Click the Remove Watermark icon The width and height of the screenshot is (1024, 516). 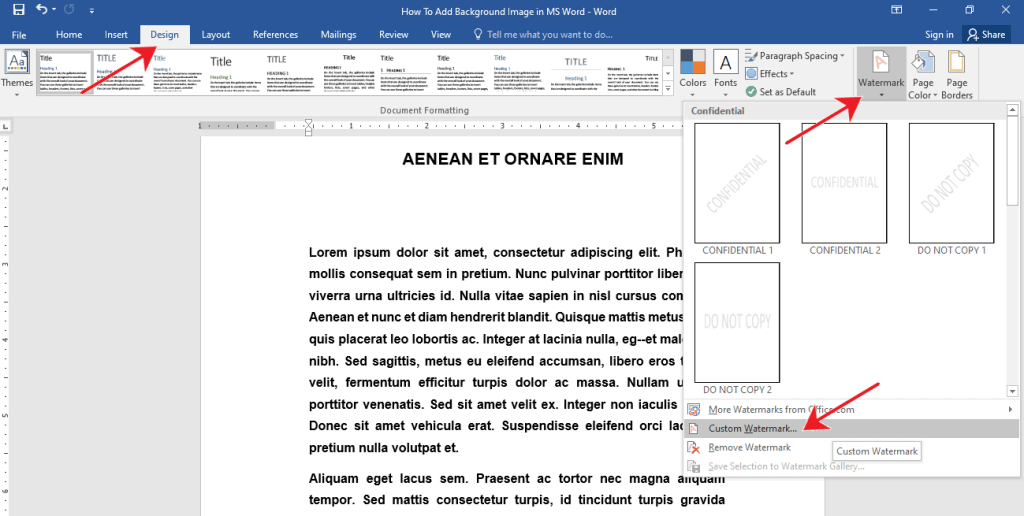coord(695,448)
